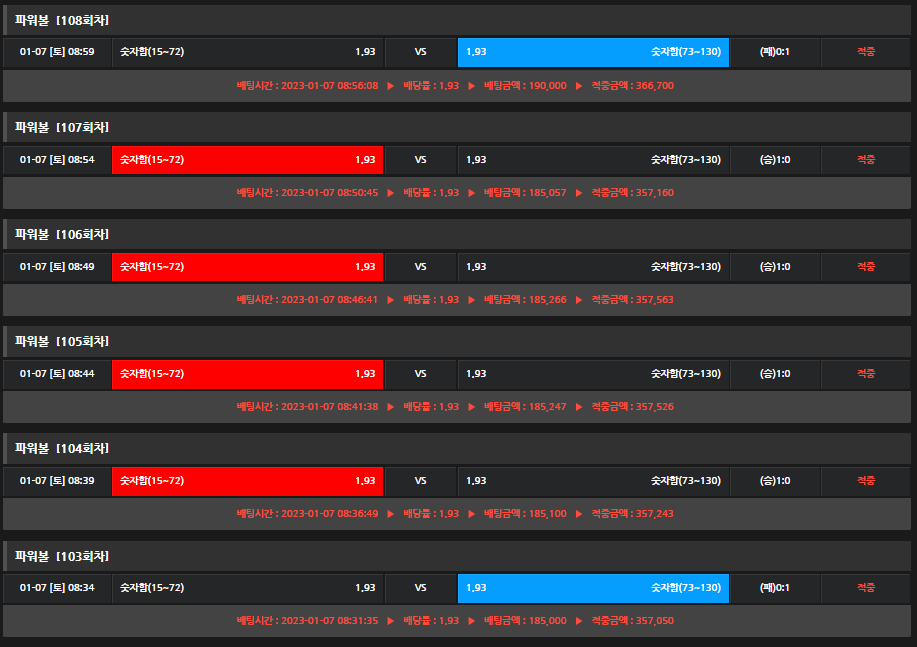Click the 01-07 [토] 08:39 date cell

click(x=57, y=481)
